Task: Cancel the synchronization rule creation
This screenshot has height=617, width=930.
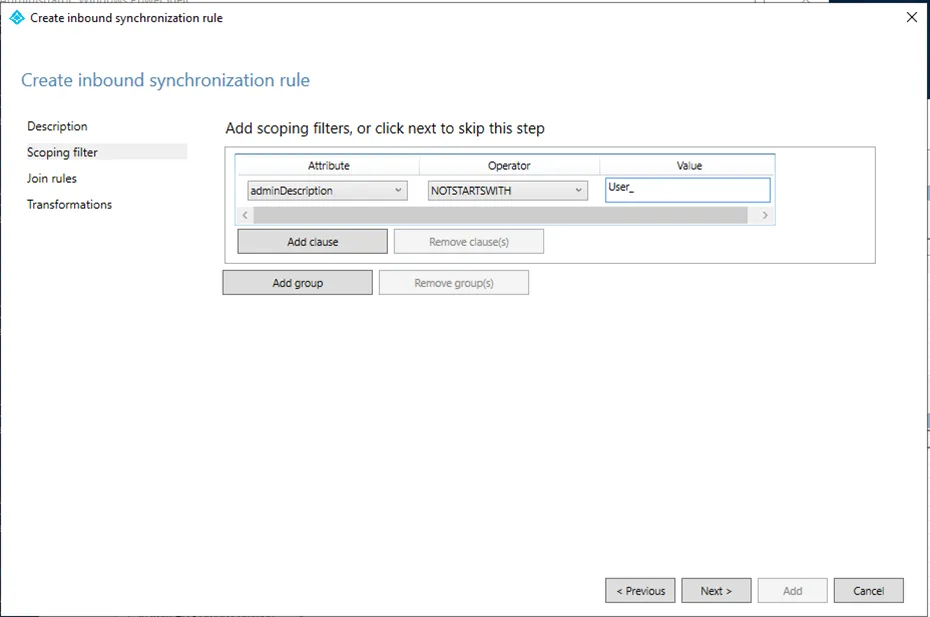Action: [868, 590]
